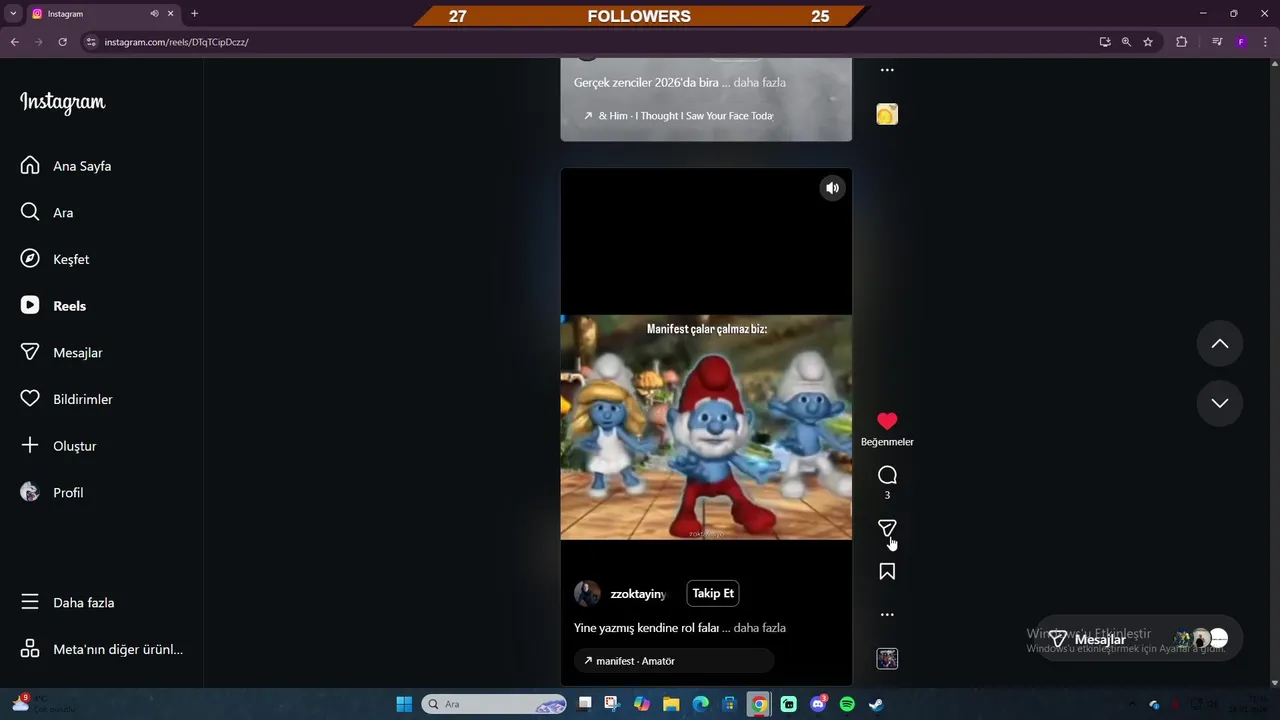Image resolution: width=1280 pixels, height=720 pixels.
Task: Open Chrome three-dot menu
Action: [1266, 42]
